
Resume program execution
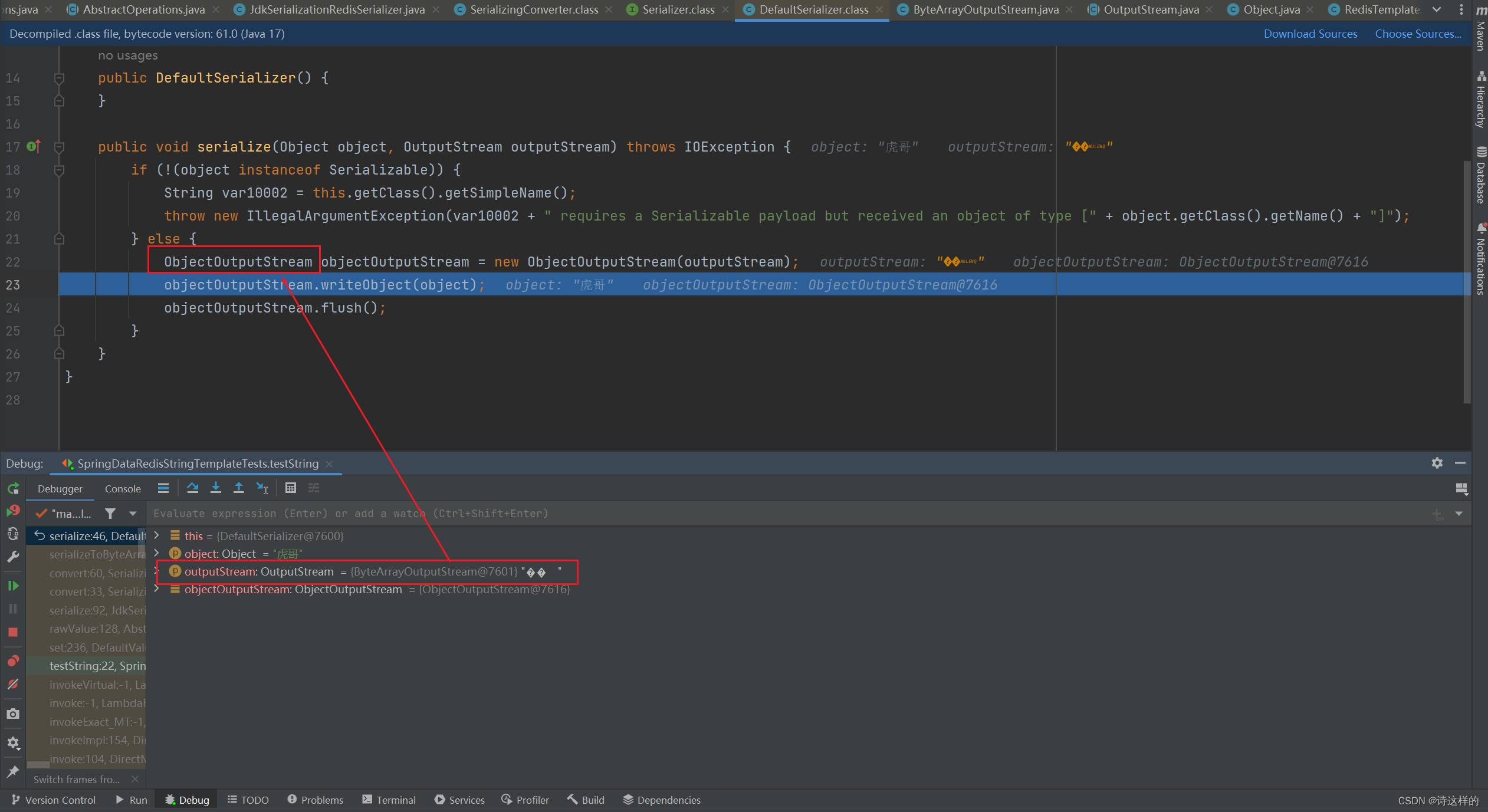click(13, 586)
